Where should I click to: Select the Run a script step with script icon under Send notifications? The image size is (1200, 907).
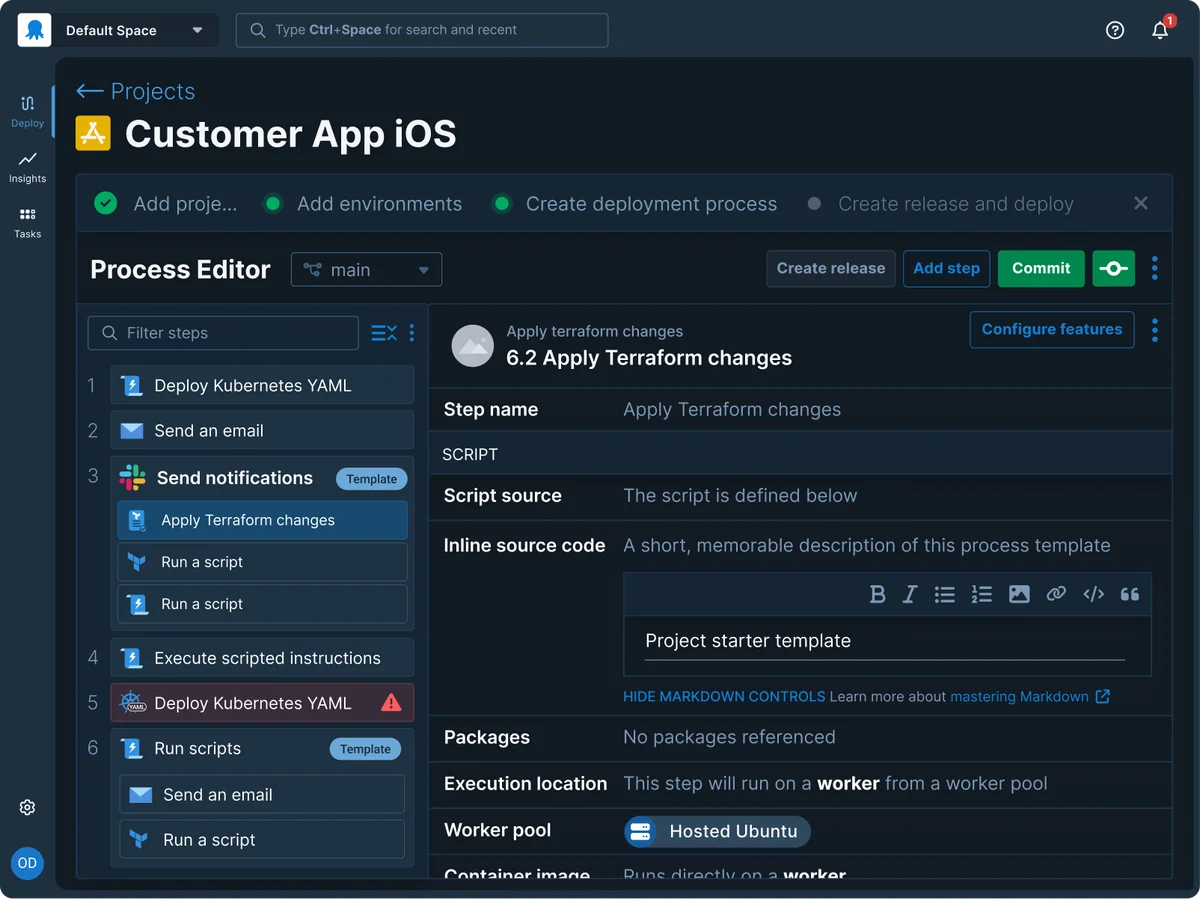click(x=263, y=604)
